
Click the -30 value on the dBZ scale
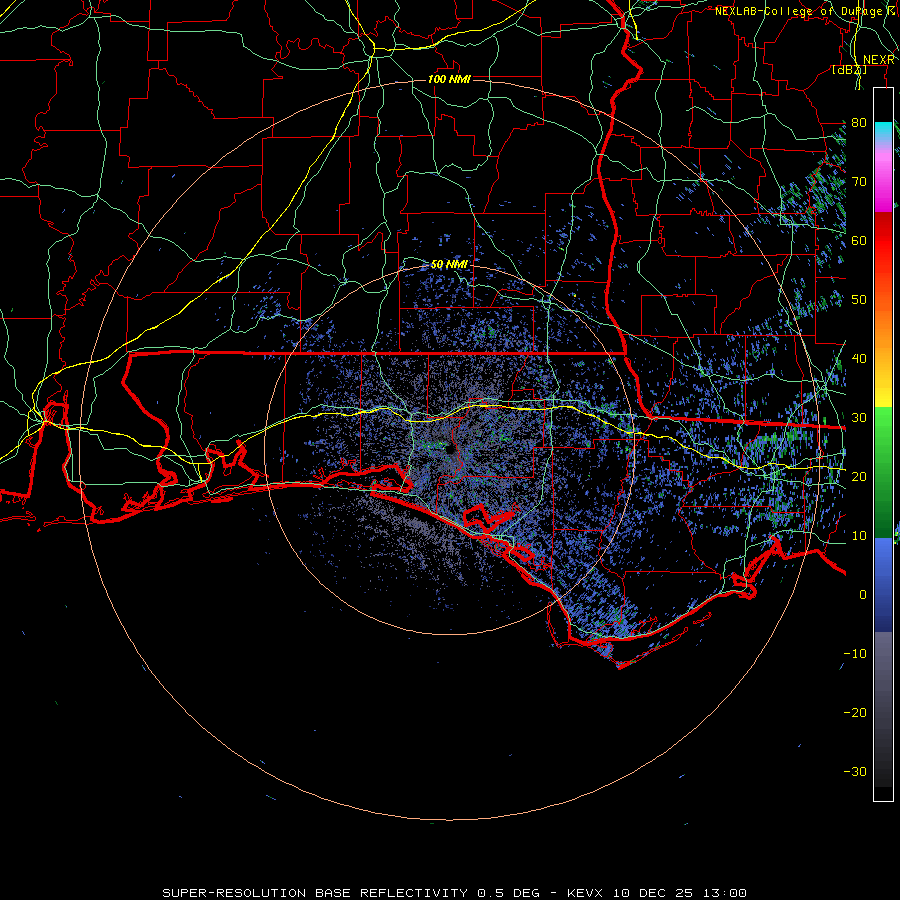[855, 771]
